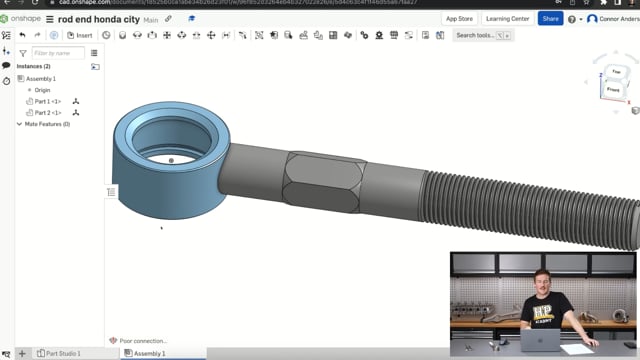Click the redo arrow in the toolbar
Screen dimensions: 640x360
pos(37,35)
